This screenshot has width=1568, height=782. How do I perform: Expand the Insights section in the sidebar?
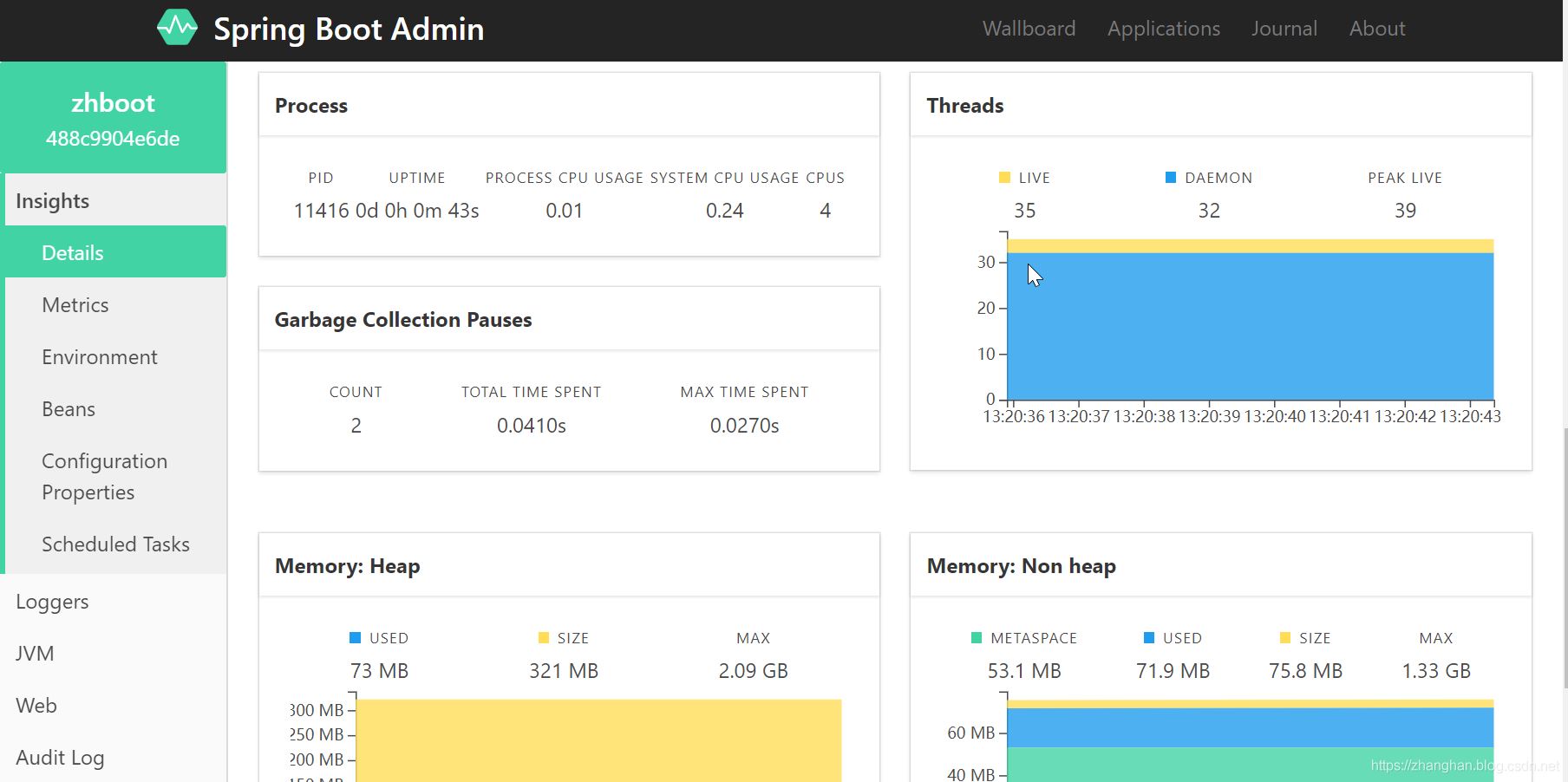[52, 200]
